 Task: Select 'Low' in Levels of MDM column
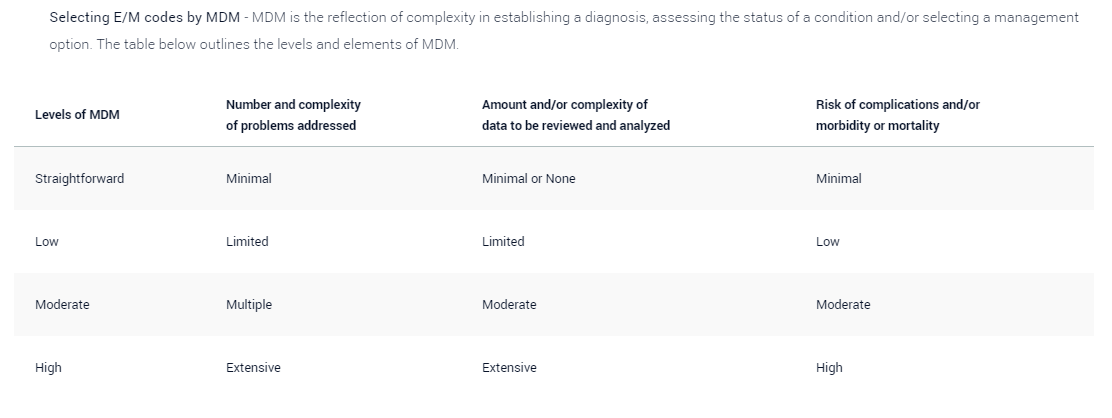(47, 242)
